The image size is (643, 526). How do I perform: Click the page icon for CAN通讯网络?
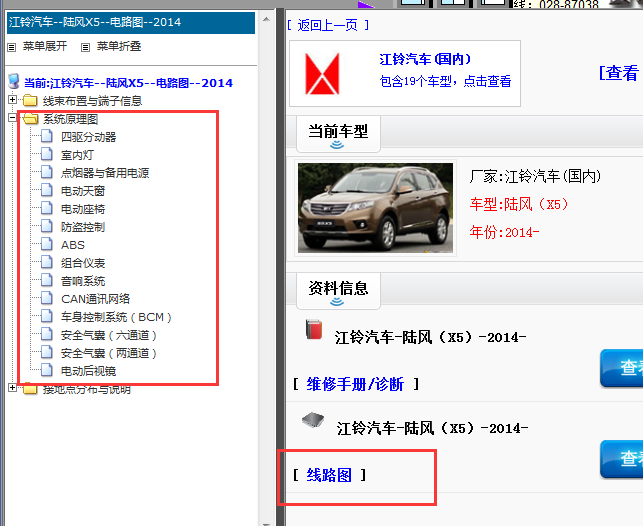(x=47, y=298)
